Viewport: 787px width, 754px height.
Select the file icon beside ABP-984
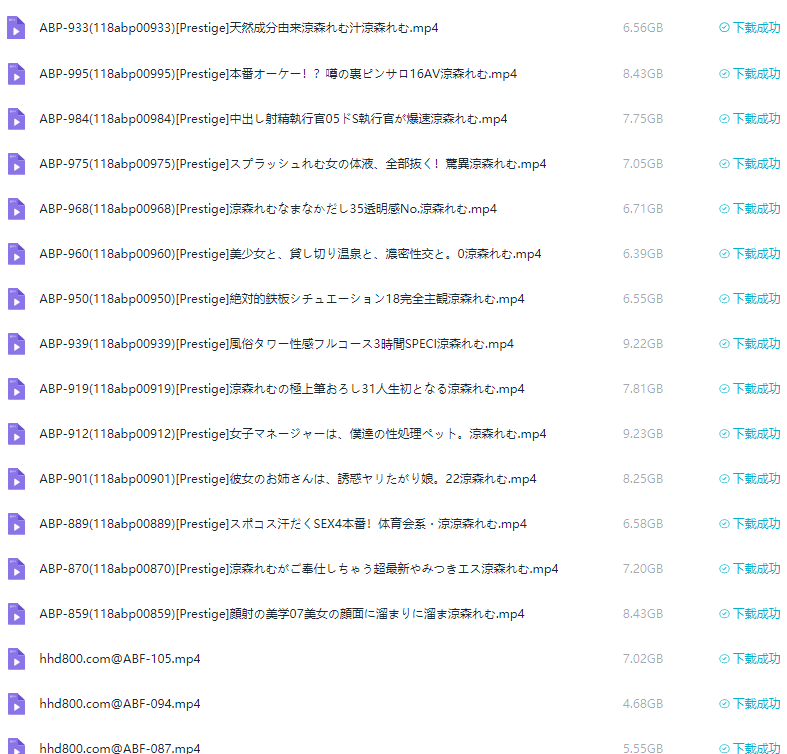[16, 119]
